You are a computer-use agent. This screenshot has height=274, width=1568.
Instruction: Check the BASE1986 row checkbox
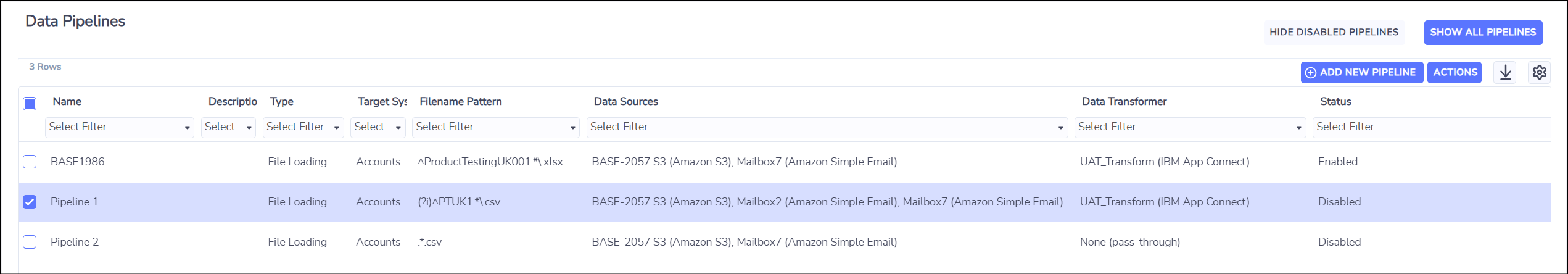tap(30, 162)
